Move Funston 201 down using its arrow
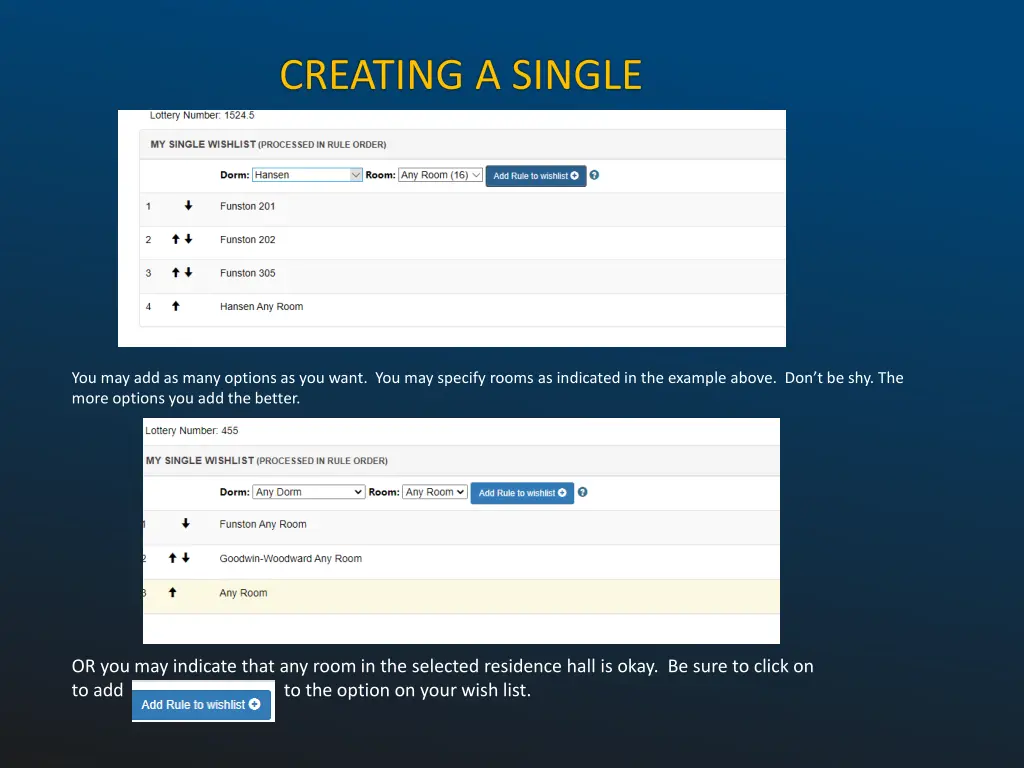Viewport: 1024px width, 768px height. click(188, 206)
